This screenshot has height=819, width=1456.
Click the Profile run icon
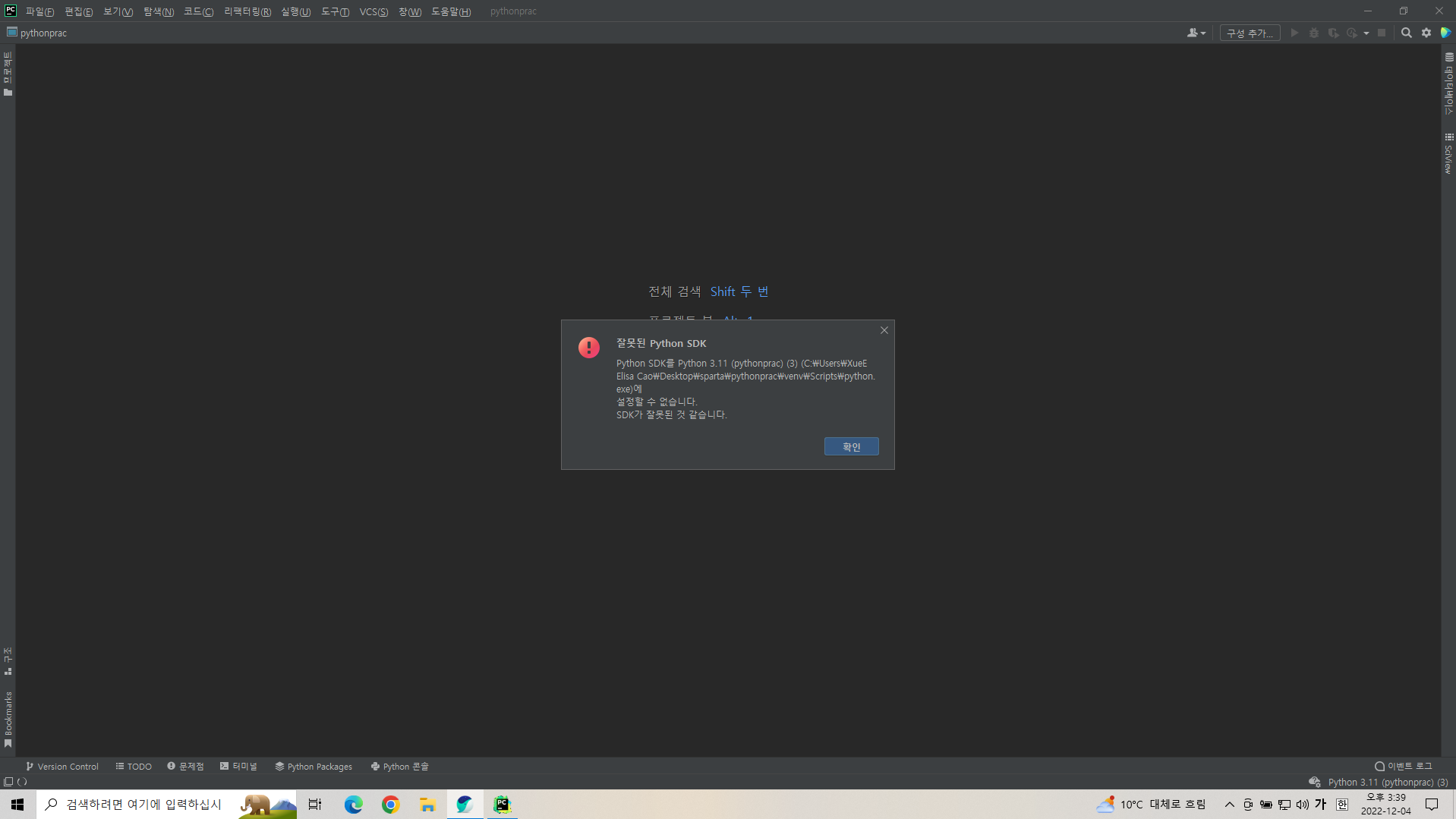point(1352,33)
